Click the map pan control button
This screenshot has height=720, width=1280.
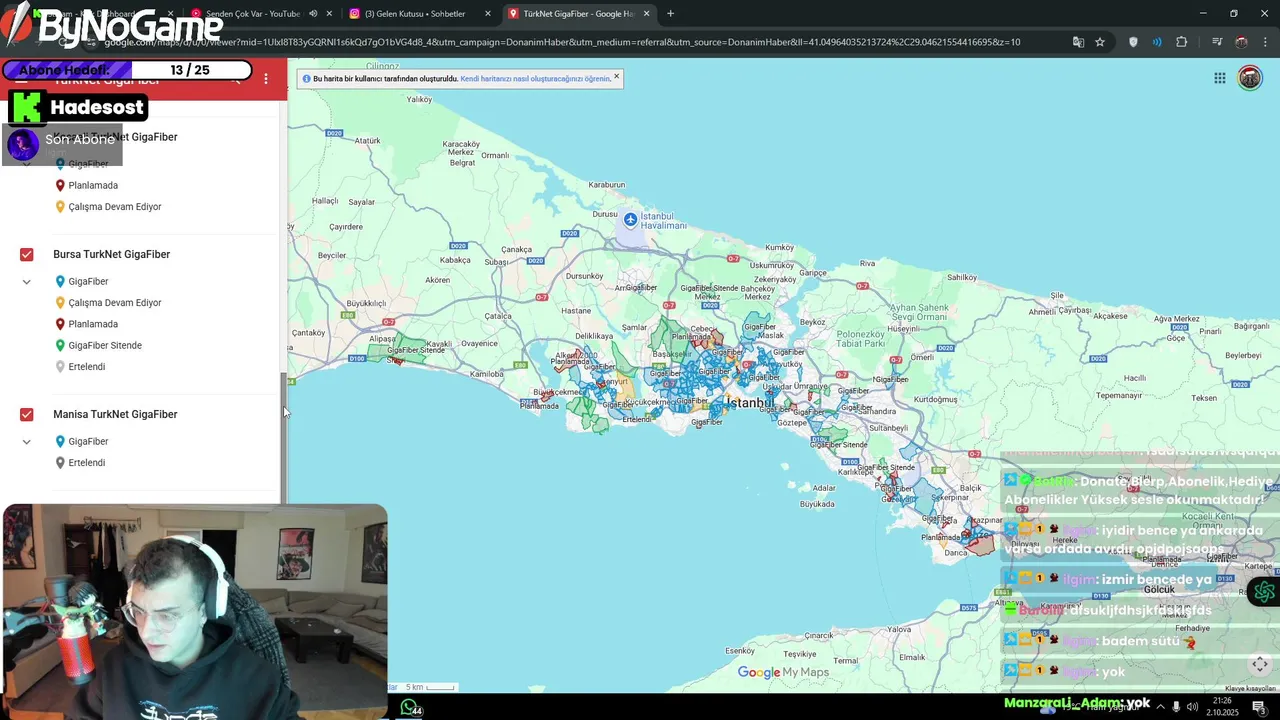click(x=1260, y=664)
